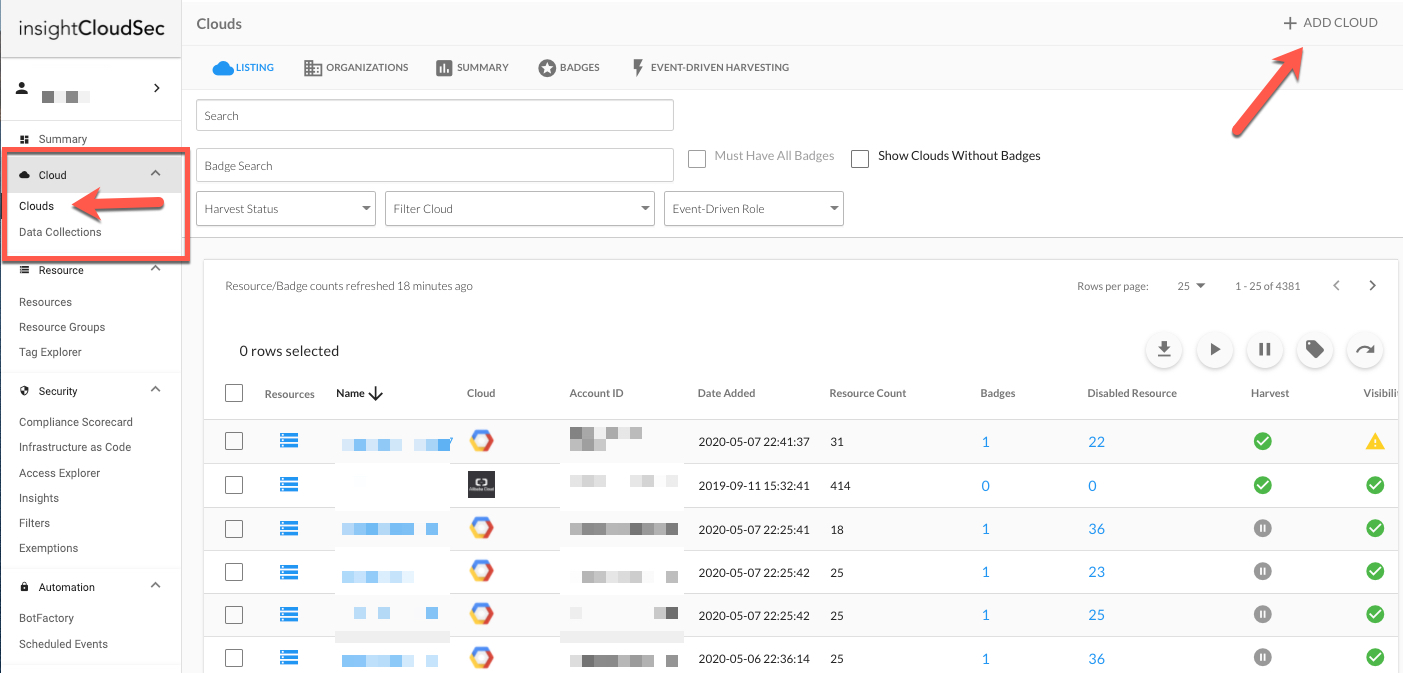Click in the Badge Search field

click(435, 165)
